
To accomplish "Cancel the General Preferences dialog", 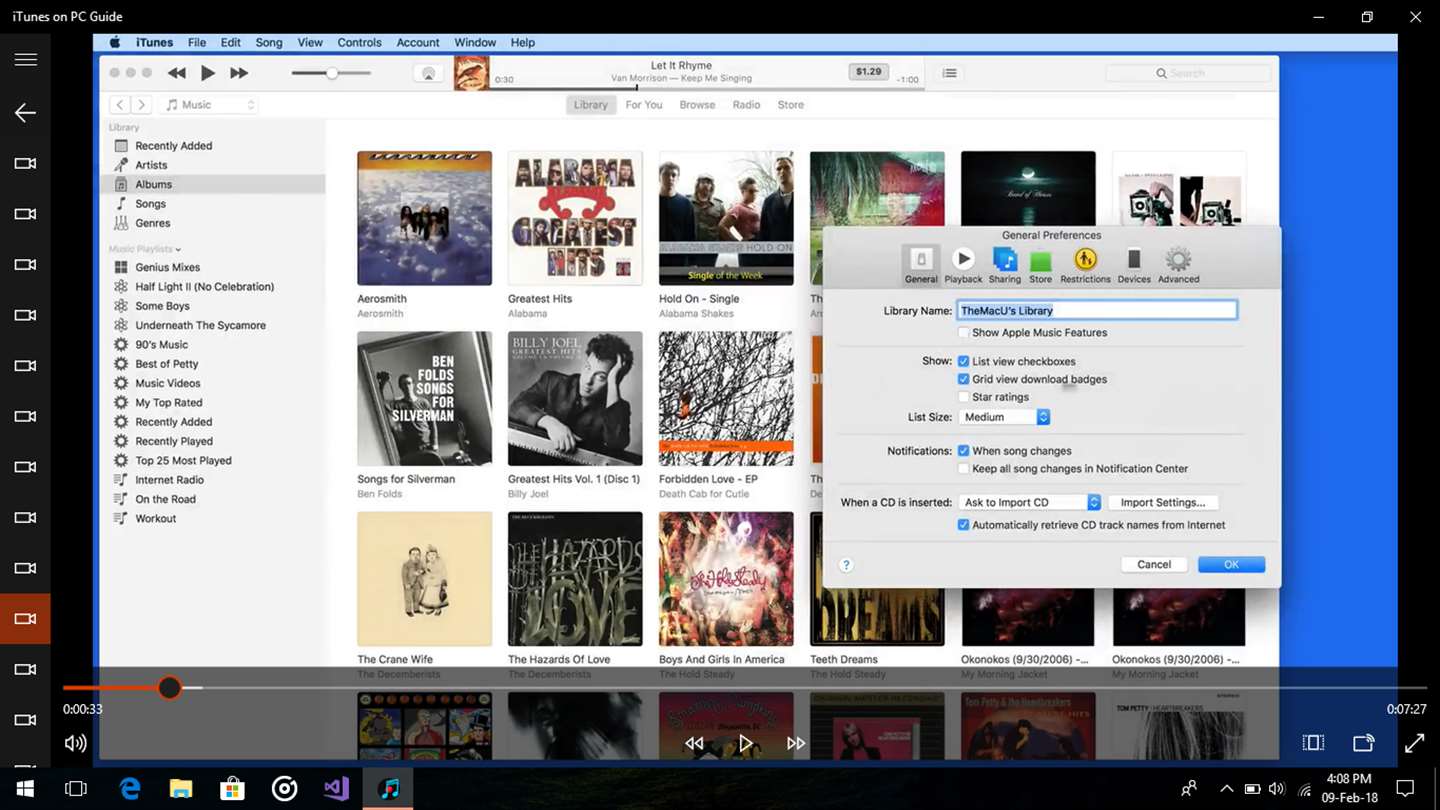I will (1154, 565).
